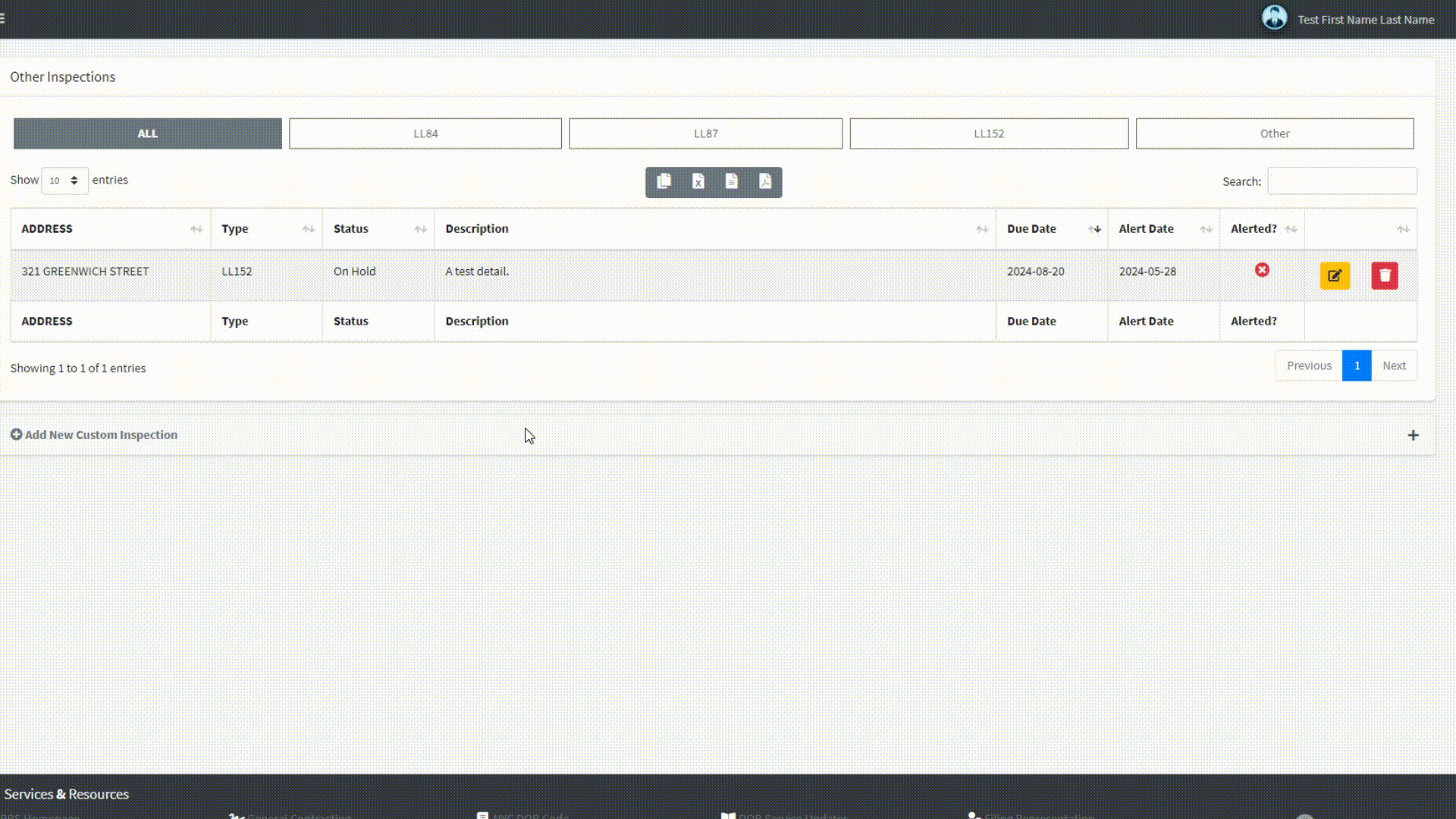Click the red not-alerted status icon
The height and width of the screenshot is (819, 1456).
click(1262, 270)
